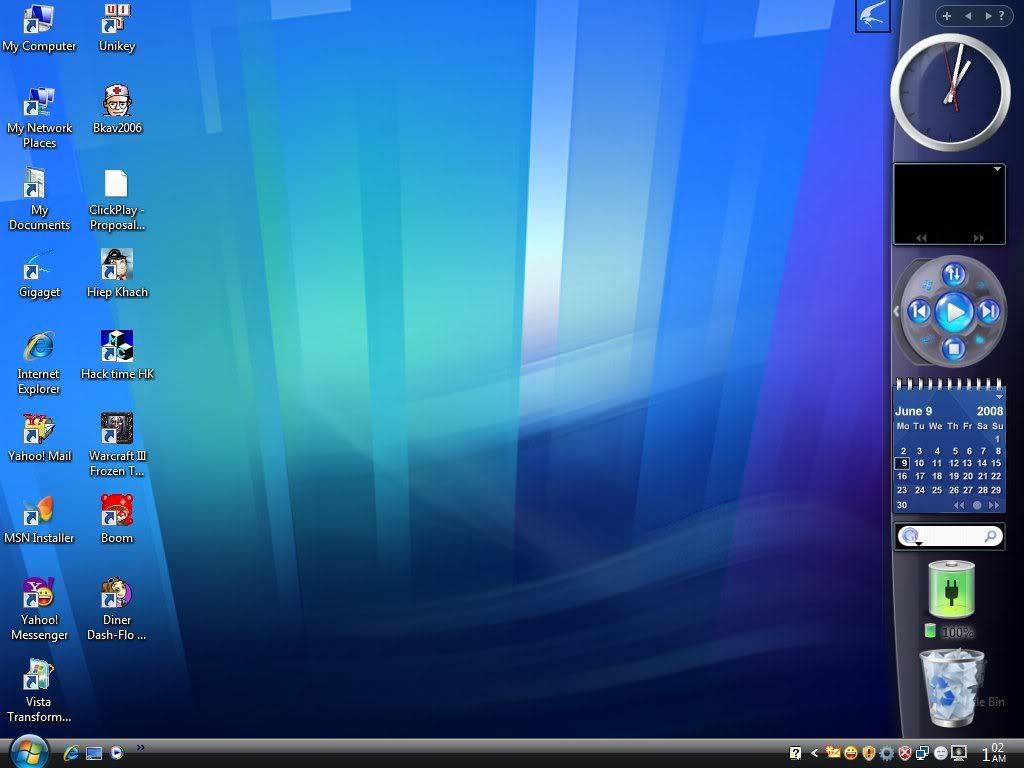This screenshot has width=1024, height=768.
Task: Select June 30 in the calendar
Action: pyautogui.click(x=902, y=505)
